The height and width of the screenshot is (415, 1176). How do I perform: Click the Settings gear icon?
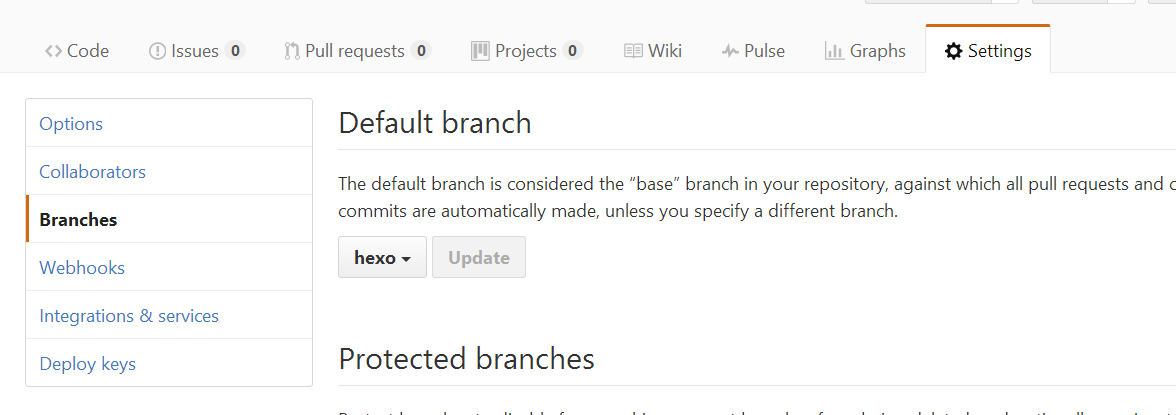pos(954,51)
